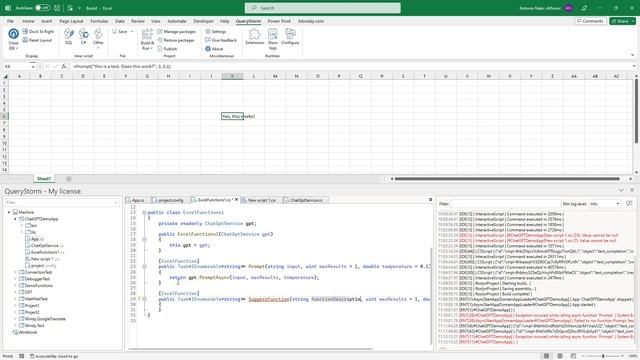Open the New script 1.csx editor tab
Screen dimensions: 640x360
[x=261, y=200]
